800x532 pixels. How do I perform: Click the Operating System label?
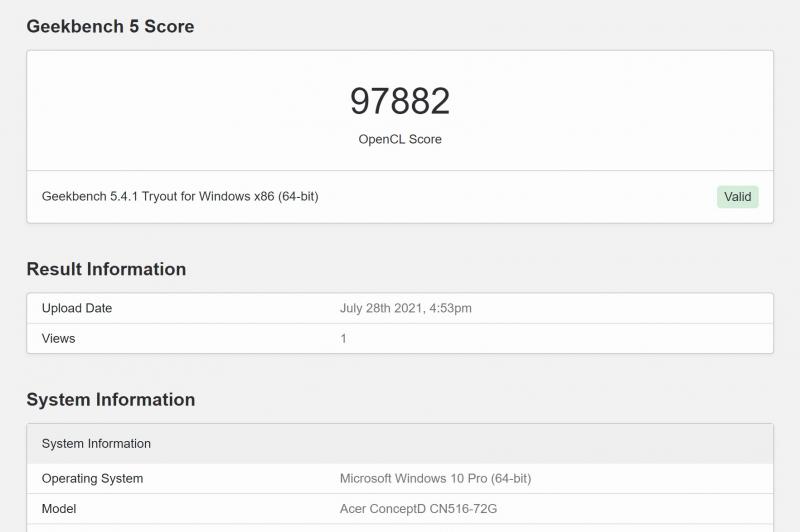pos(92,478)
